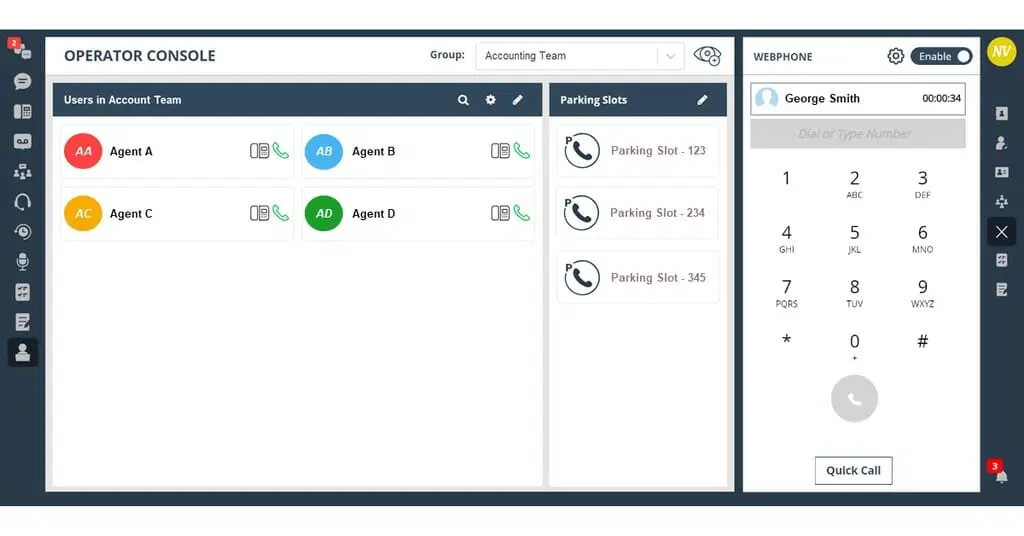The image size is (1024, 536).
Task: Open the user edit icon in right sidebar
Action: [1001, 143]
